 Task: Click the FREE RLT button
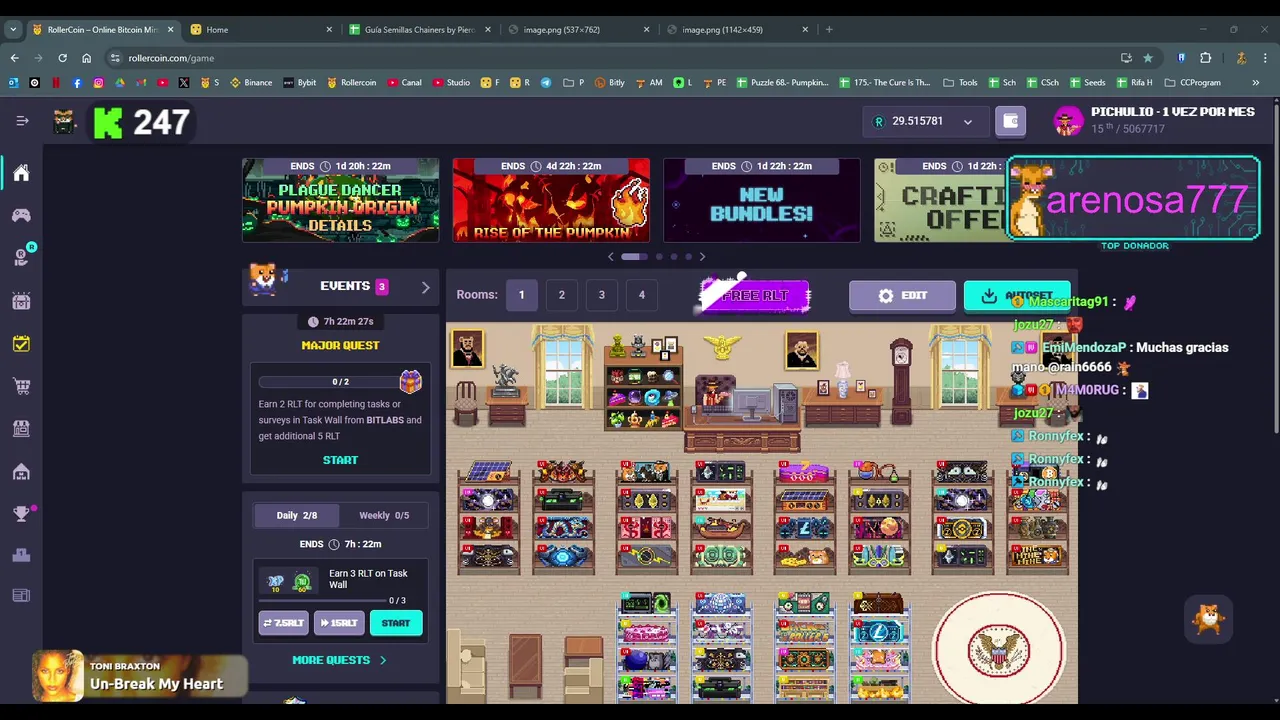(x=754, y=295)
